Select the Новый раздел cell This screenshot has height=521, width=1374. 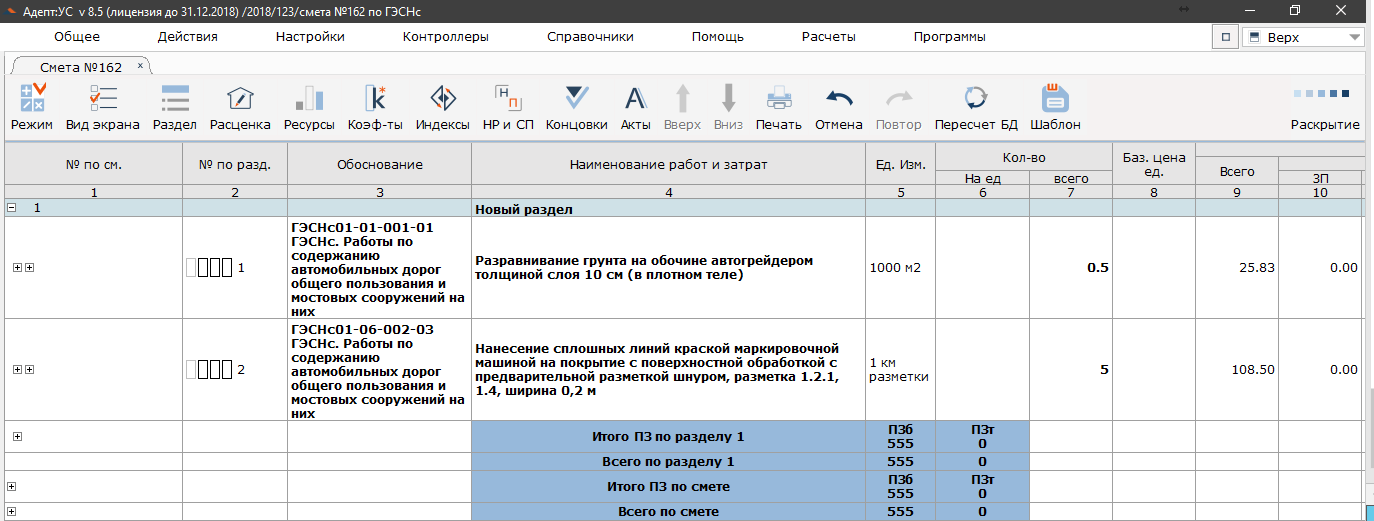tap(668, 209)
